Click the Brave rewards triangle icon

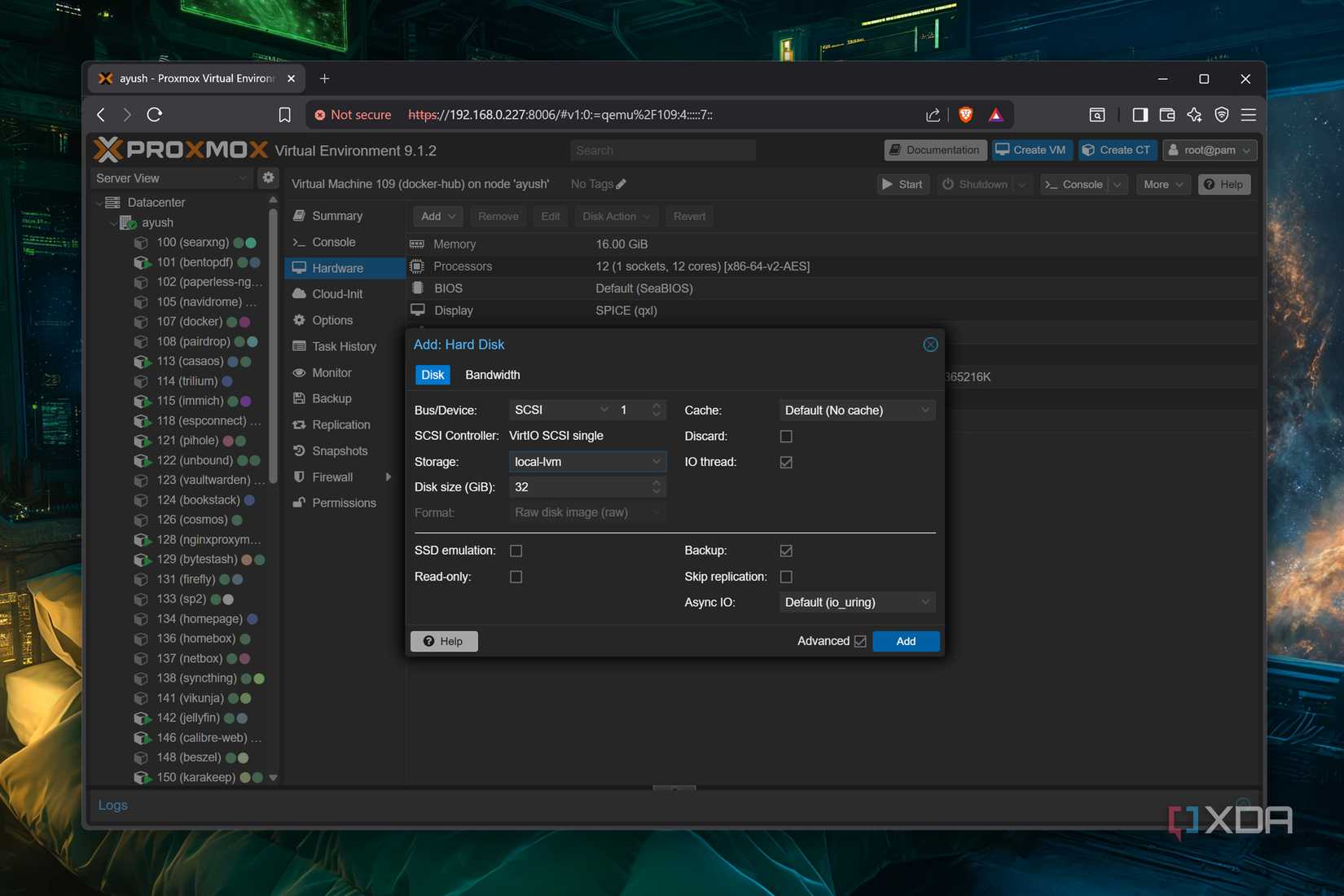[996, 115]
